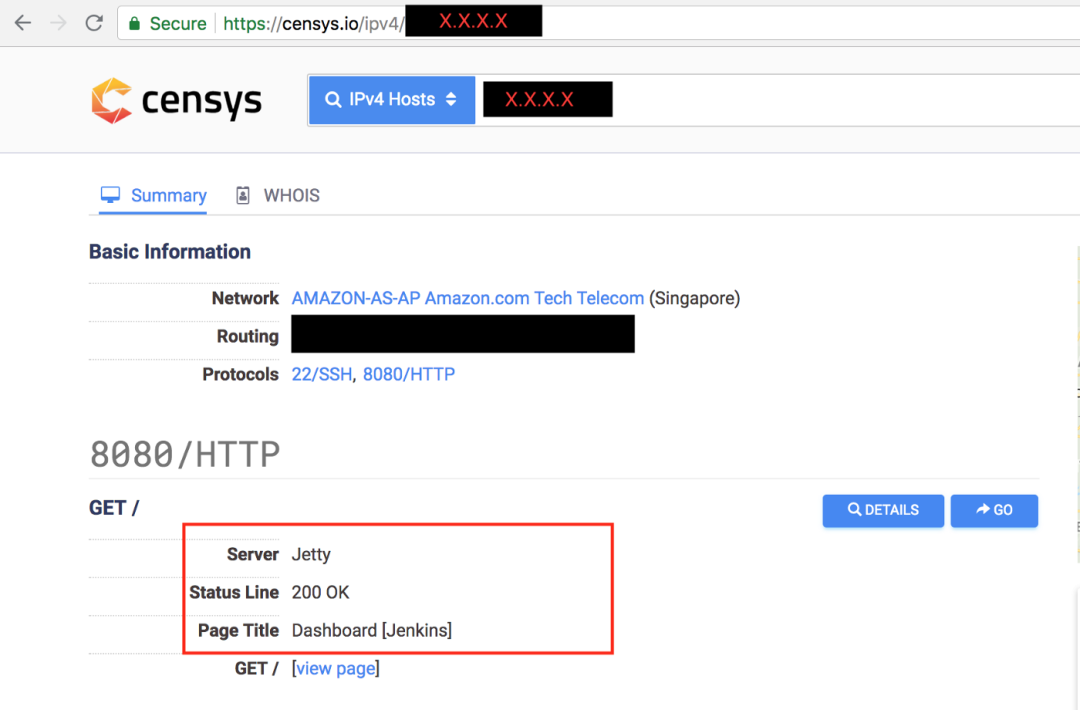Open the AMAZON-AS-AP Amazon.com Tech Telecom link
The height and width of the screenshot is (710, 1080).
click(x=468, y=298)
